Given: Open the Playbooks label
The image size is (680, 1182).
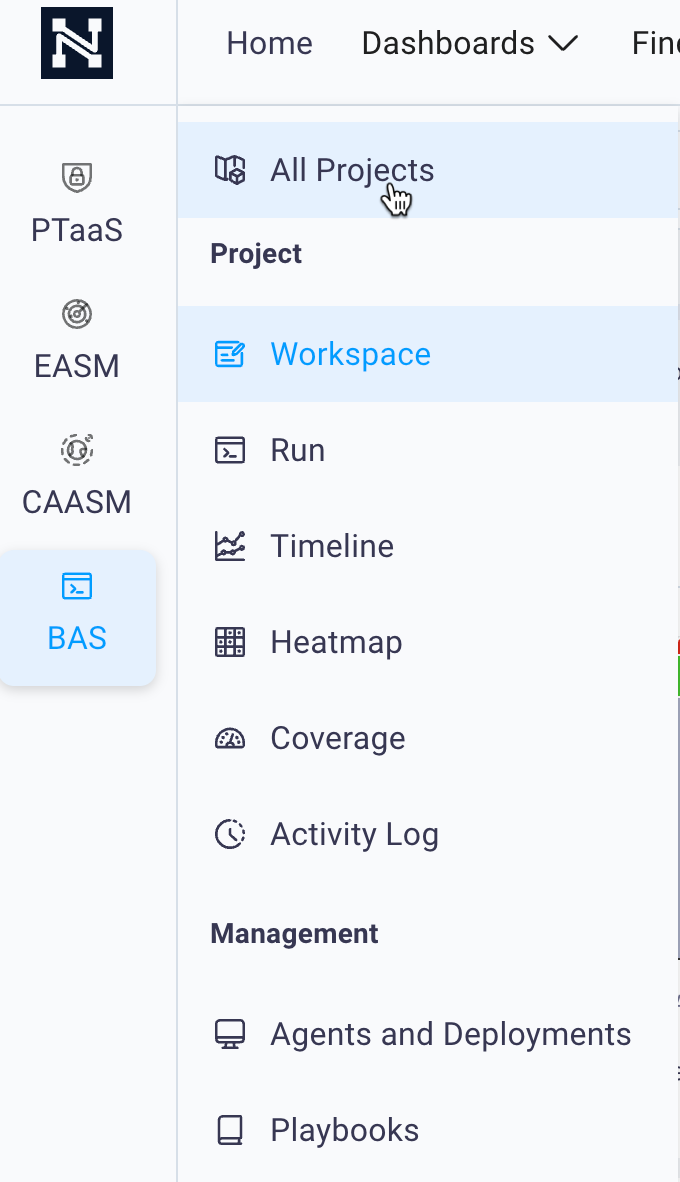Looking at the screenshot, I should point(345,1130).
